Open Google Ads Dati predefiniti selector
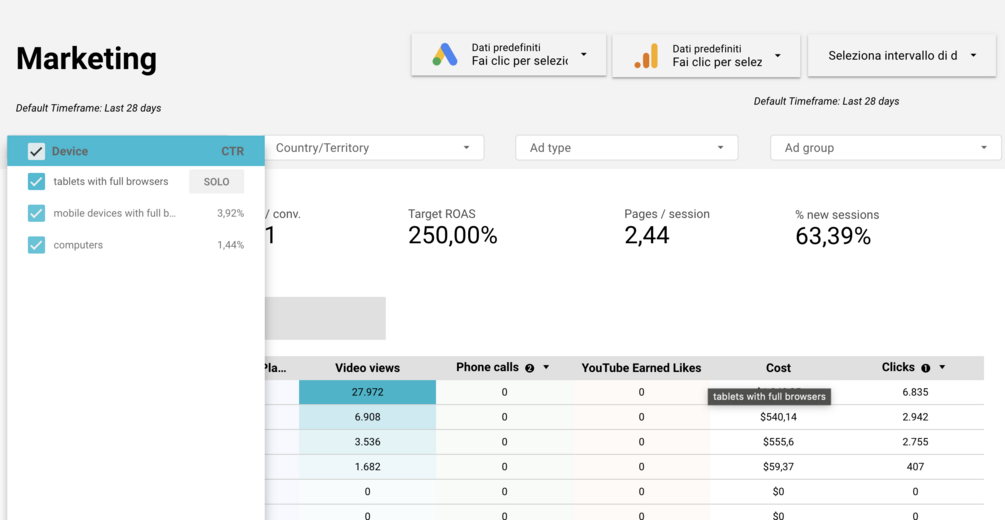Screen dimensions: 1005x520 [509, 55]
